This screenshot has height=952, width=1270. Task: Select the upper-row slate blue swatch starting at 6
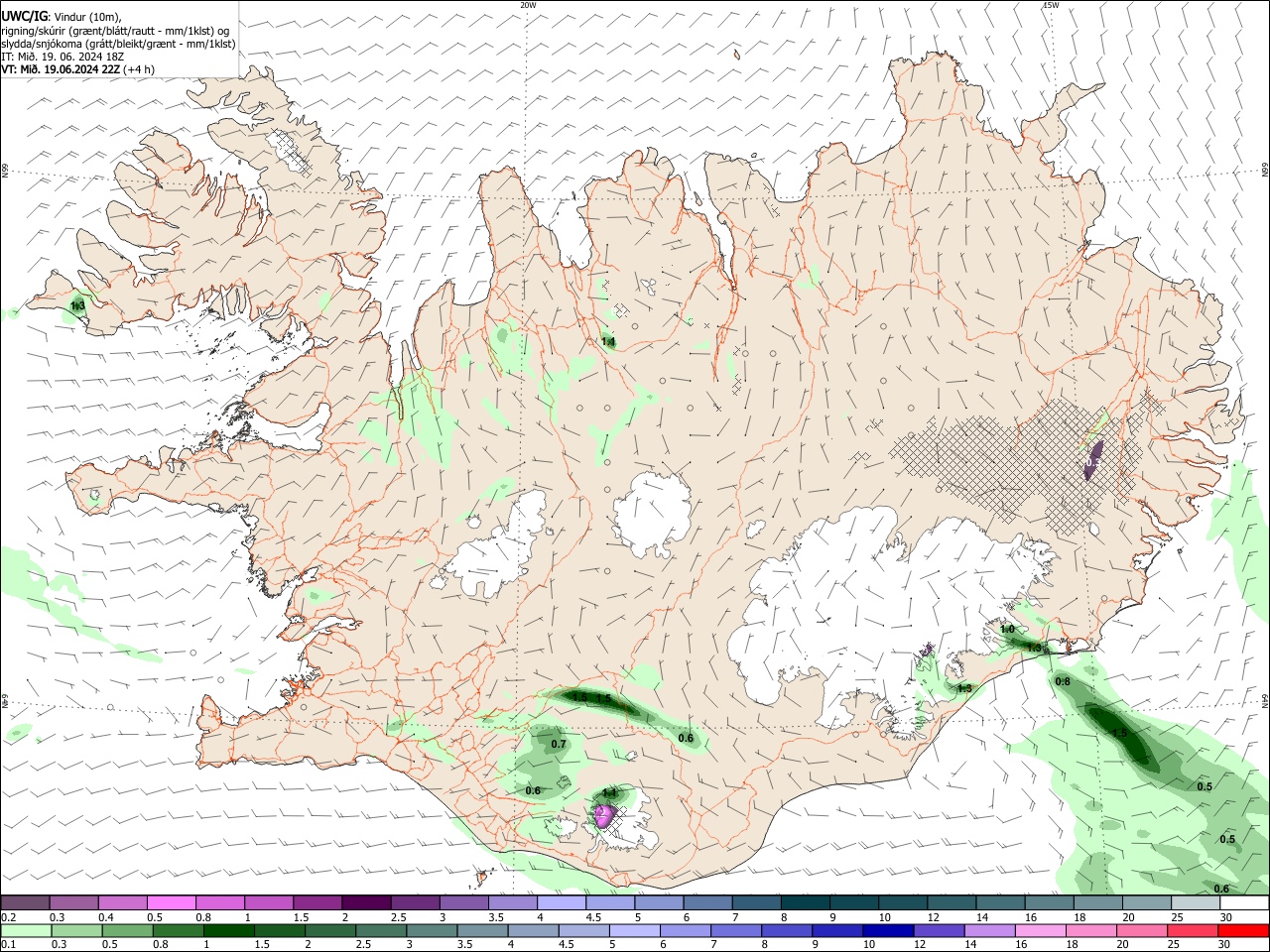pyautogui.click(x=707, y=902)
